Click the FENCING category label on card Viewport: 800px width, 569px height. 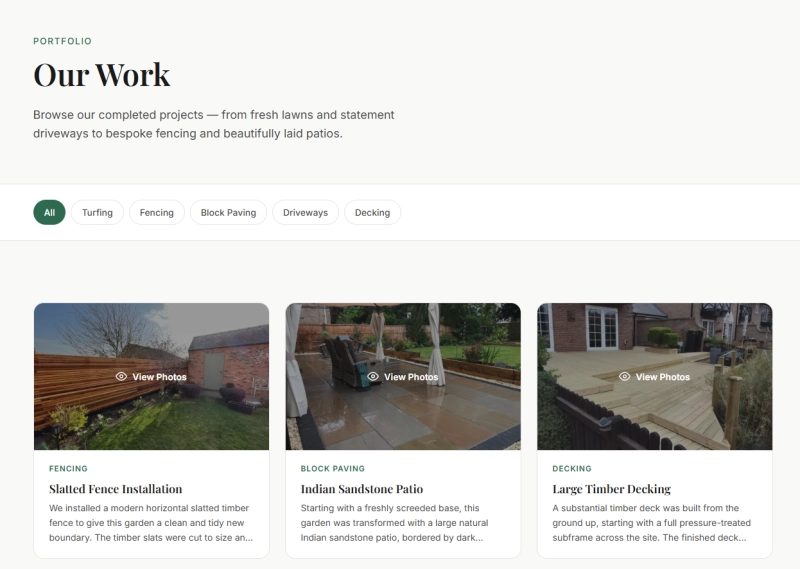click(x=68, y=468)
